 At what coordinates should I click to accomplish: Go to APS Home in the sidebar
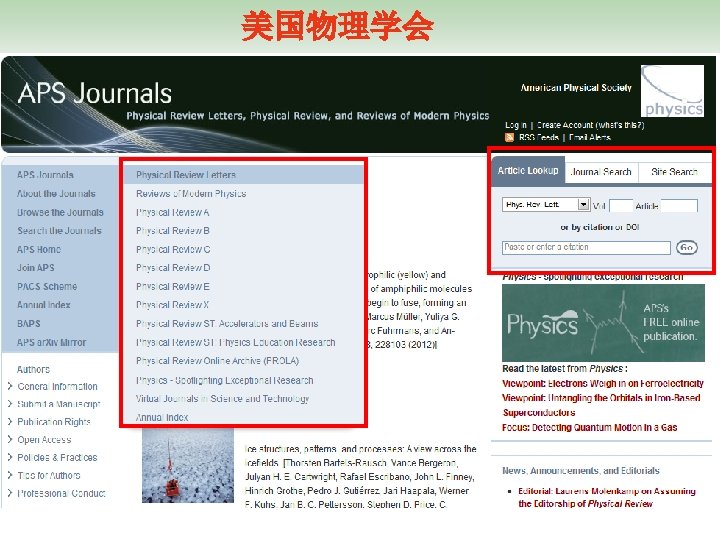coord(39,250)
